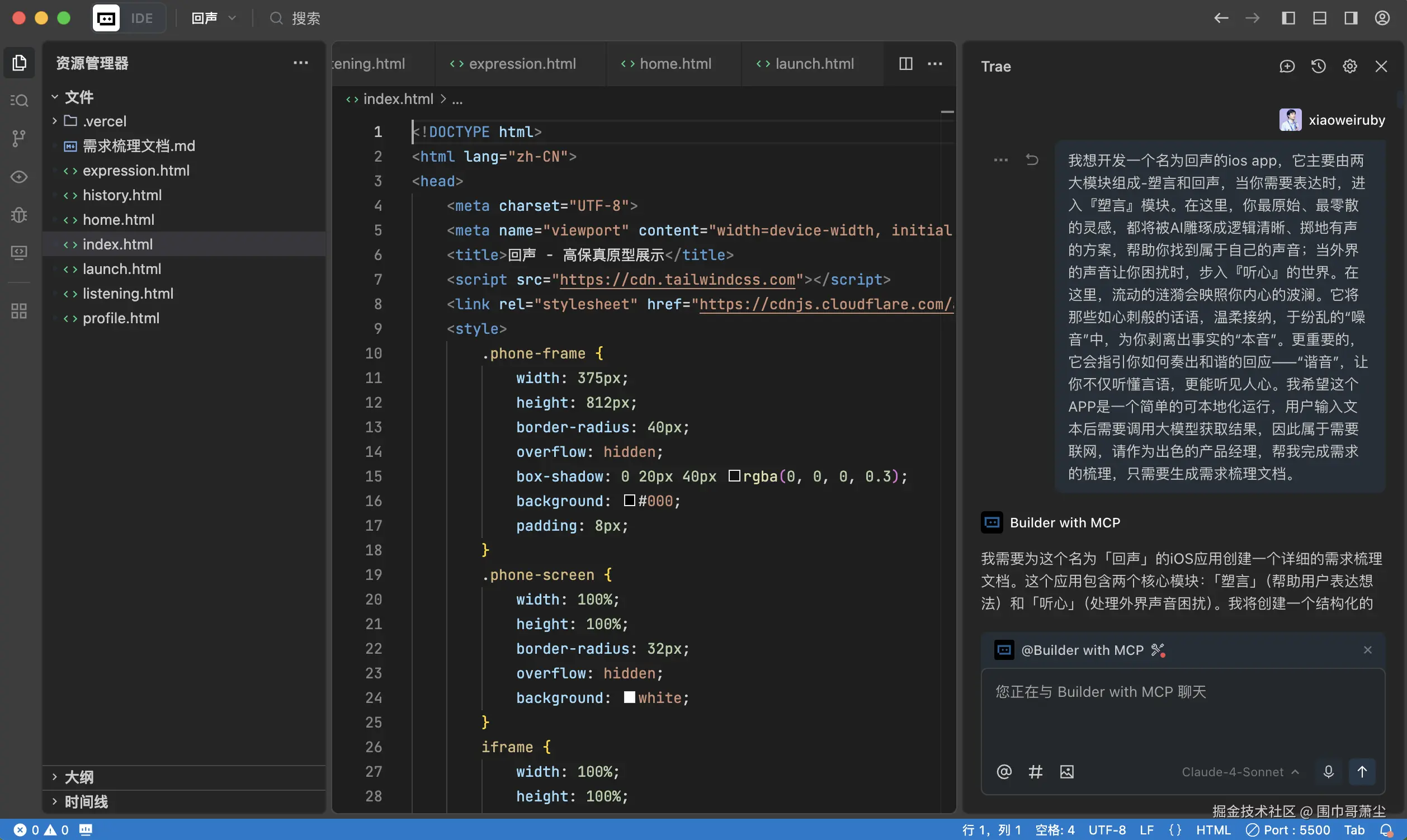Toggle the right AI sidebar layout icon
The image size is (1407, 840).
1351,18
